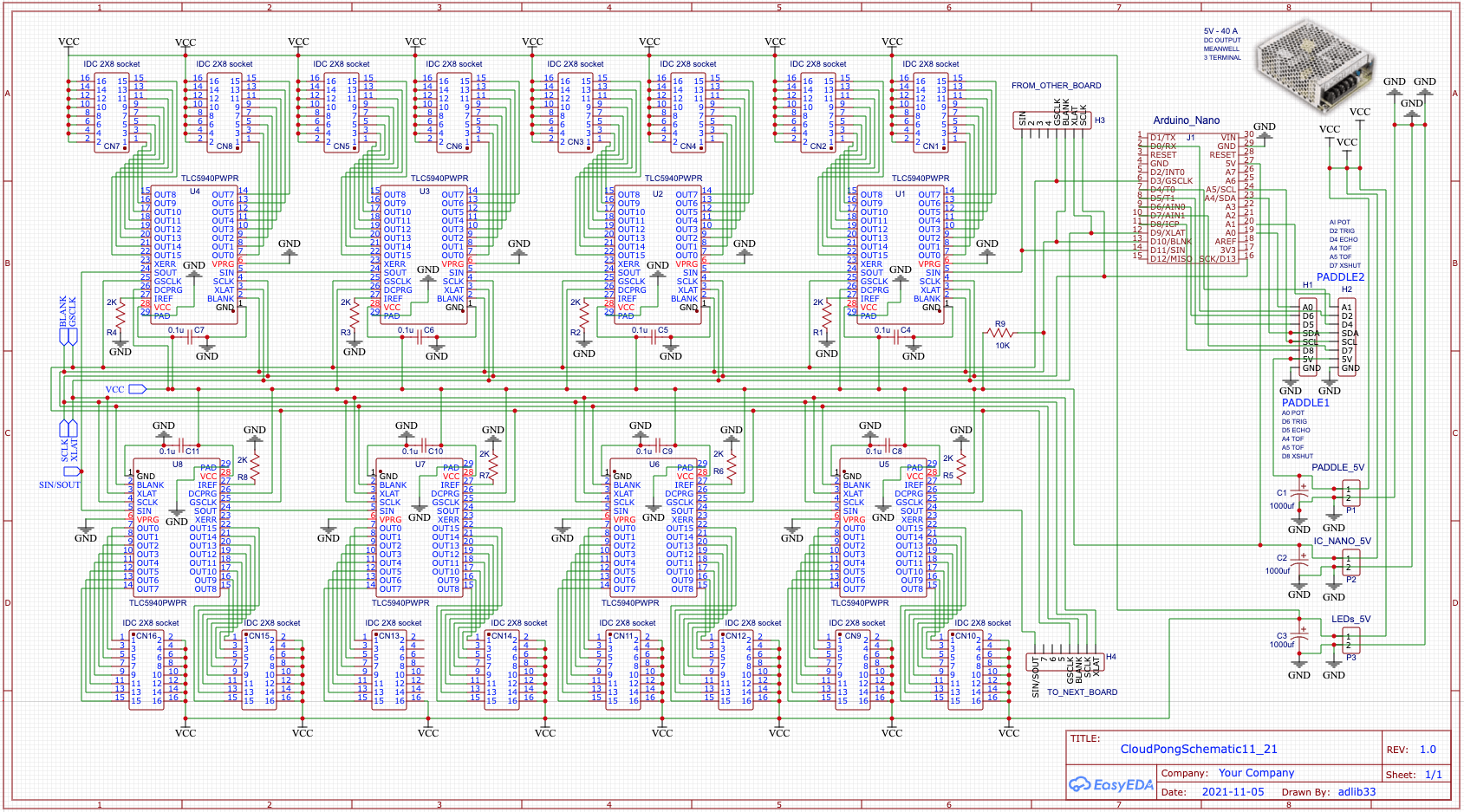Select the U4 chip designator
Screen dimensions: 1464x812
pos(194,192)
